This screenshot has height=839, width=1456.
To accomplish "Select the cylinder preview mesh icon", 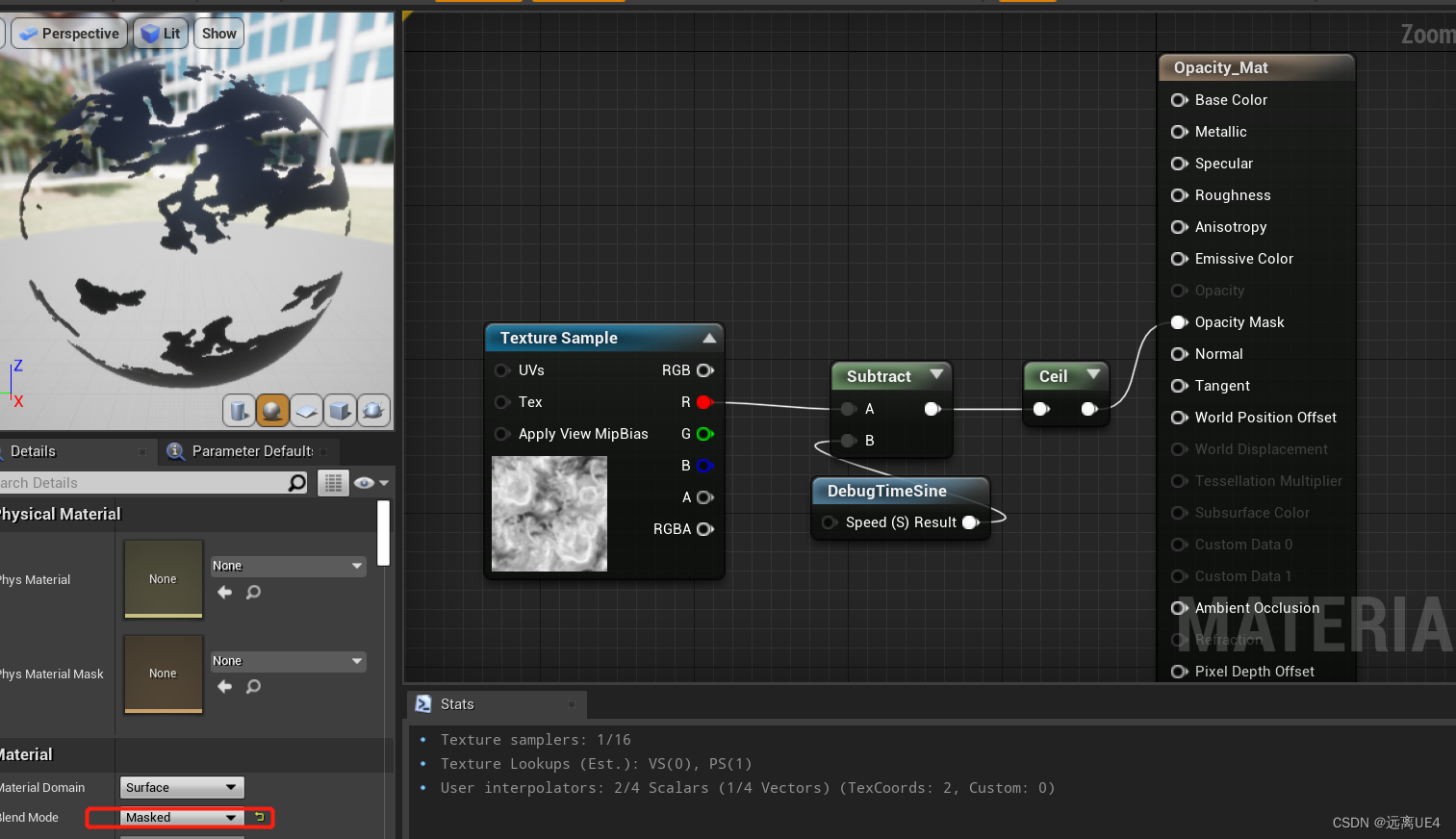I will 239,410.
